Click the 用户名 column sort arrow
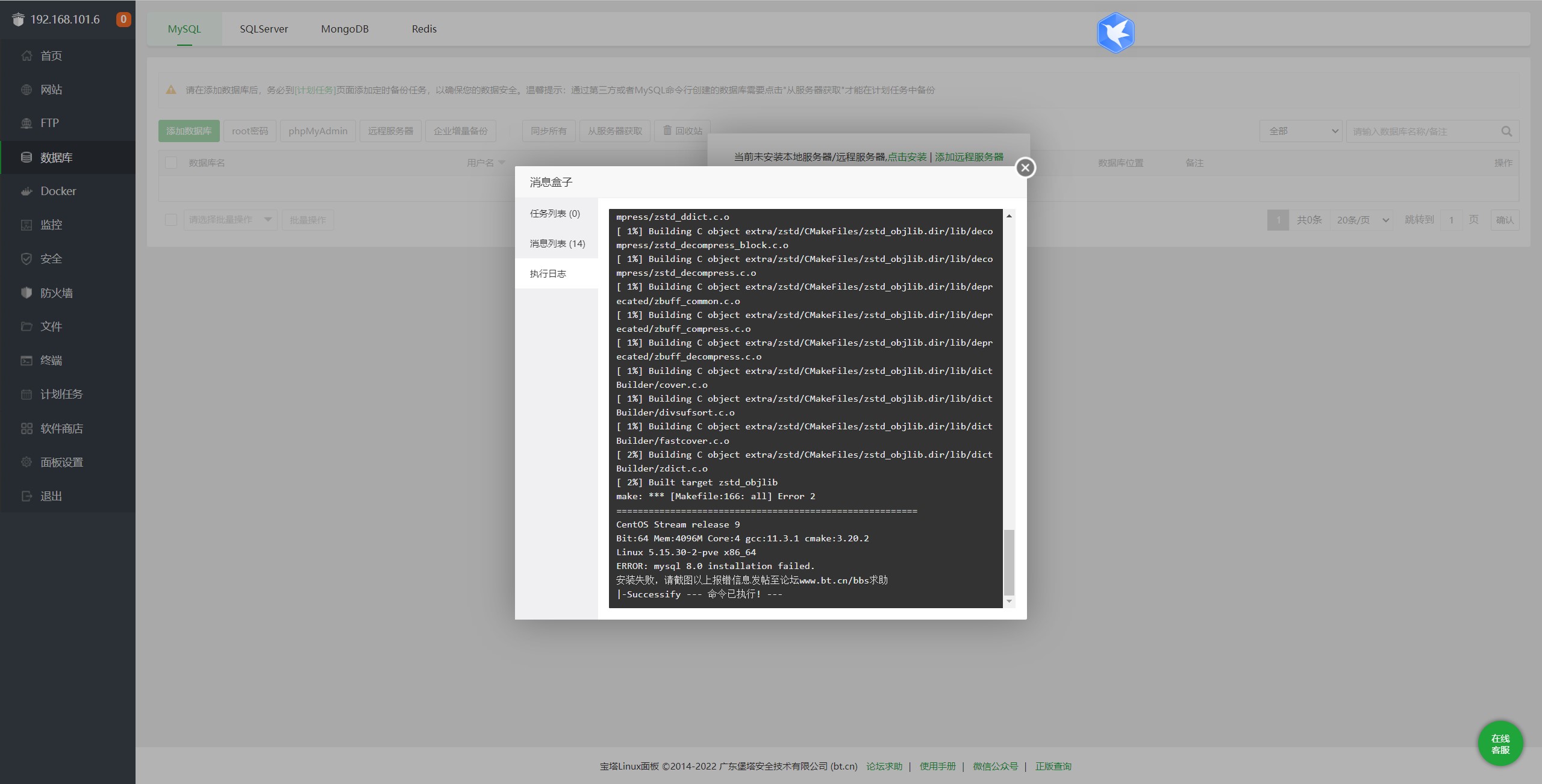 tap(502, 163)
